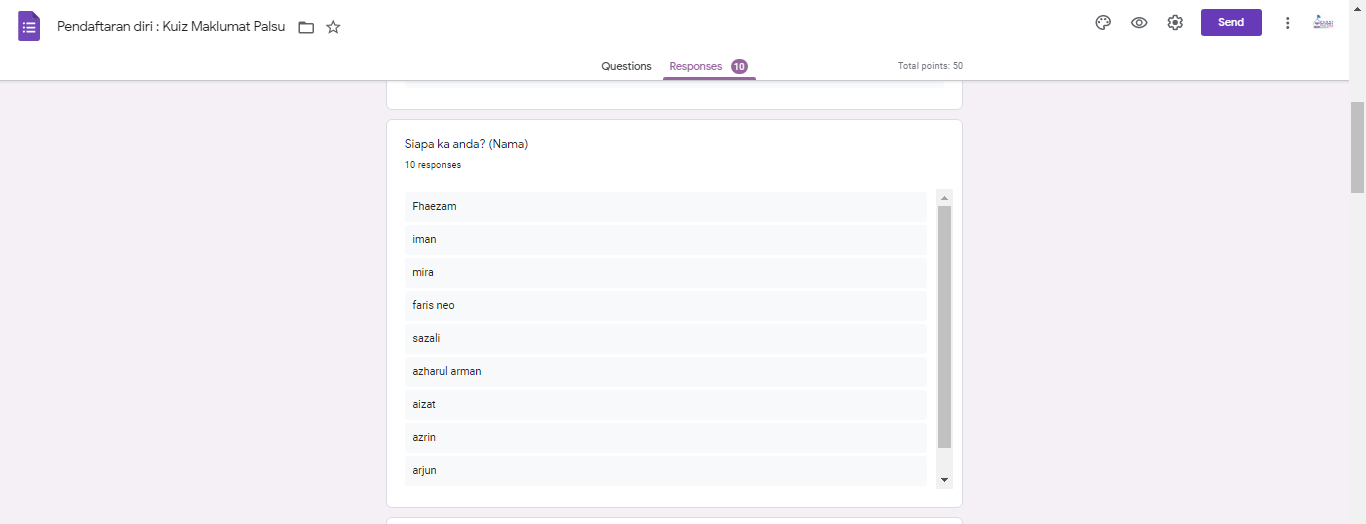Viewport: 1366px width, 524px height.
Task: Click the account profile avatar
Action: pos(1323,23)
